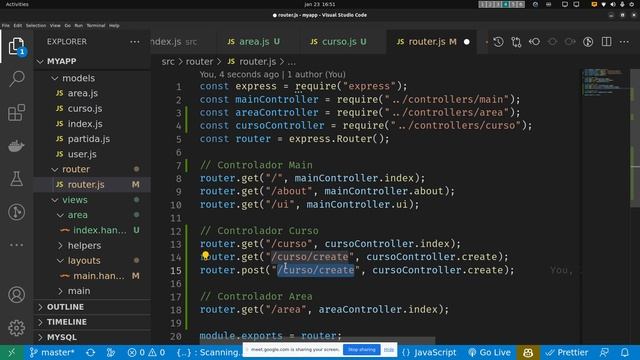Open the Selection menu

(36, 25)
